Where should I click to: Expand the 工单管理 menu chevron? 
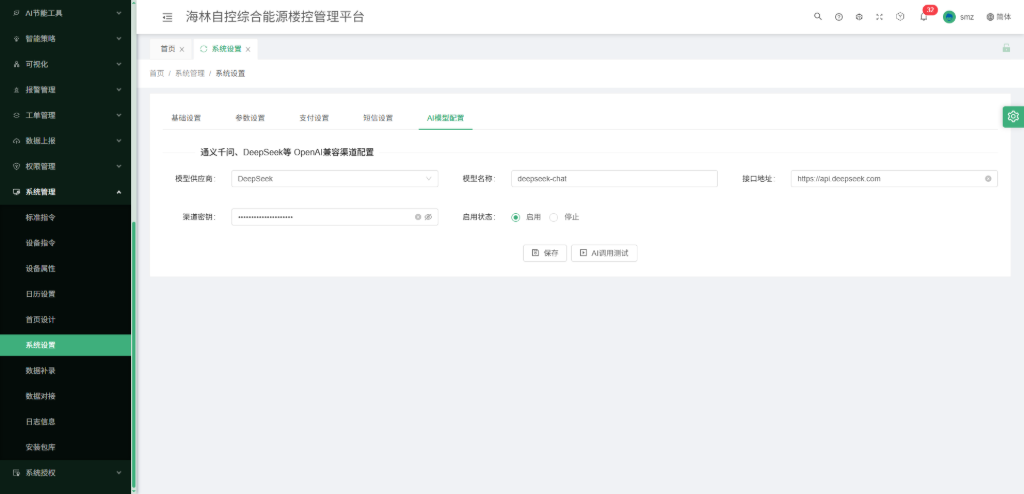119,115
